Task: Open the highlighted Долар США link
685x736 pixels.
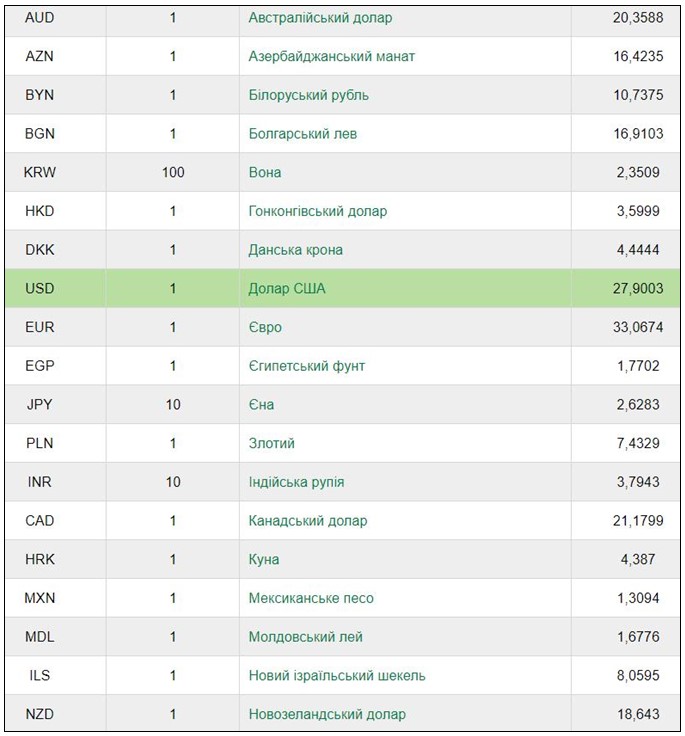Action: click(x=287, y=289)
